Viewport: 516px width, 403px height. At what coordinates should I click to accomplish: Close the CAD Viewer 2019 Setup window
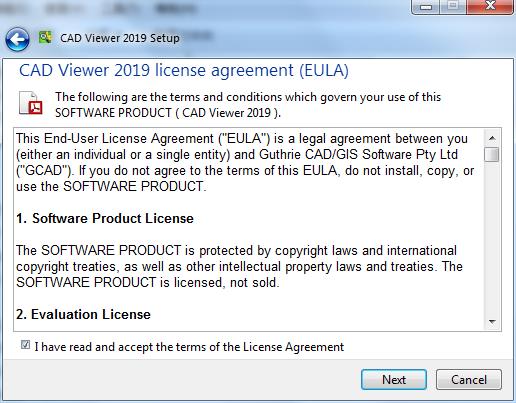pyautogui.click(x=490, y=7)
